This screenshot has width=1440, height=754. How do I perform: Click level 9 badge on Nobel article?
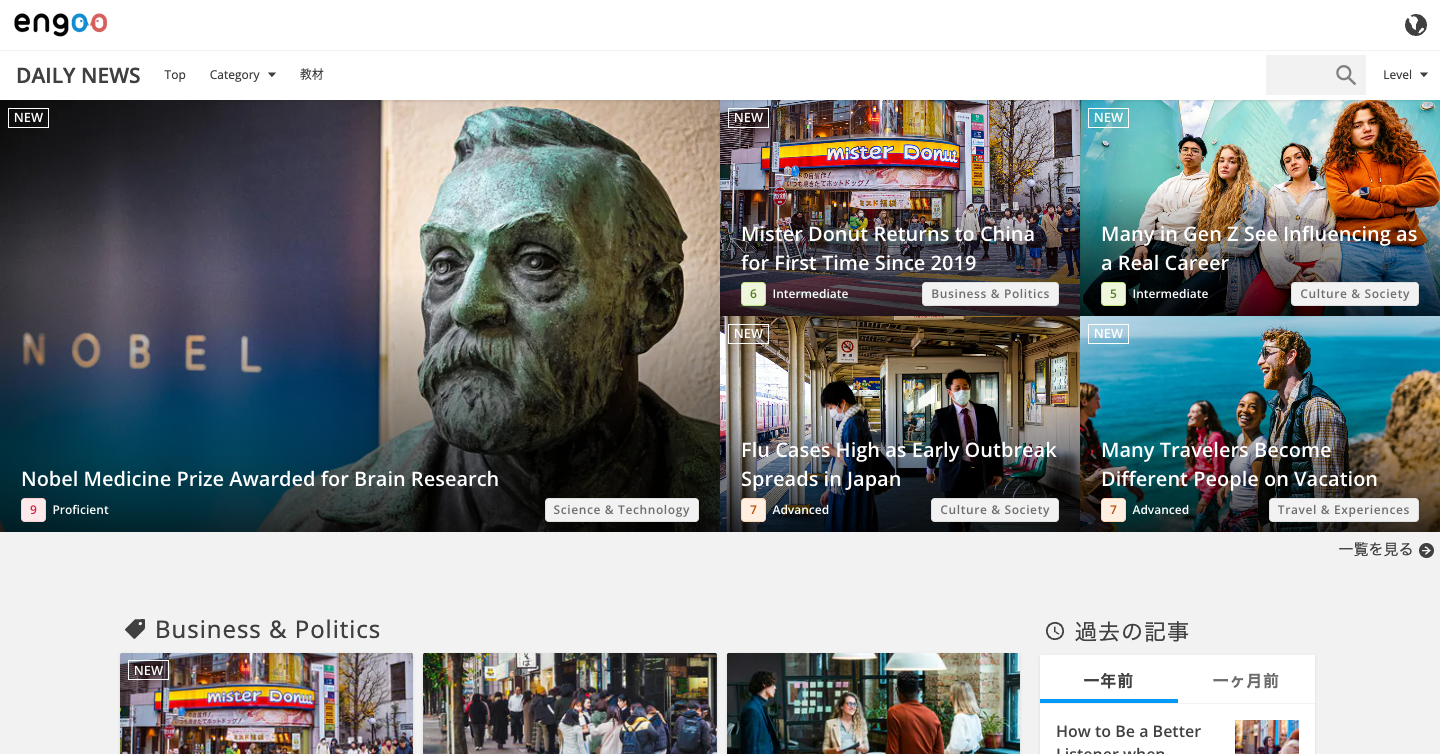[x=33, y=510]
